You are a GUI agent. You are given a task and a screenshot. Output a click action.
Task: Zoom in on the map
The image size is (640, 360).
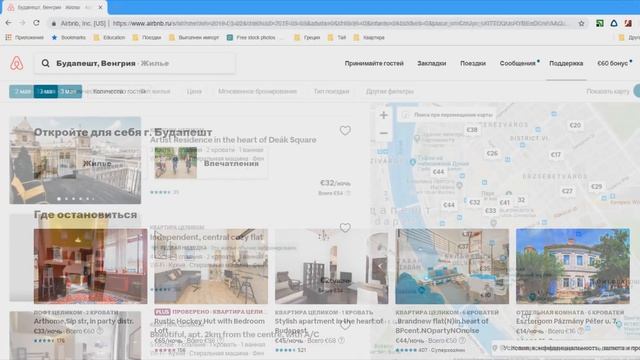point(383,115)
